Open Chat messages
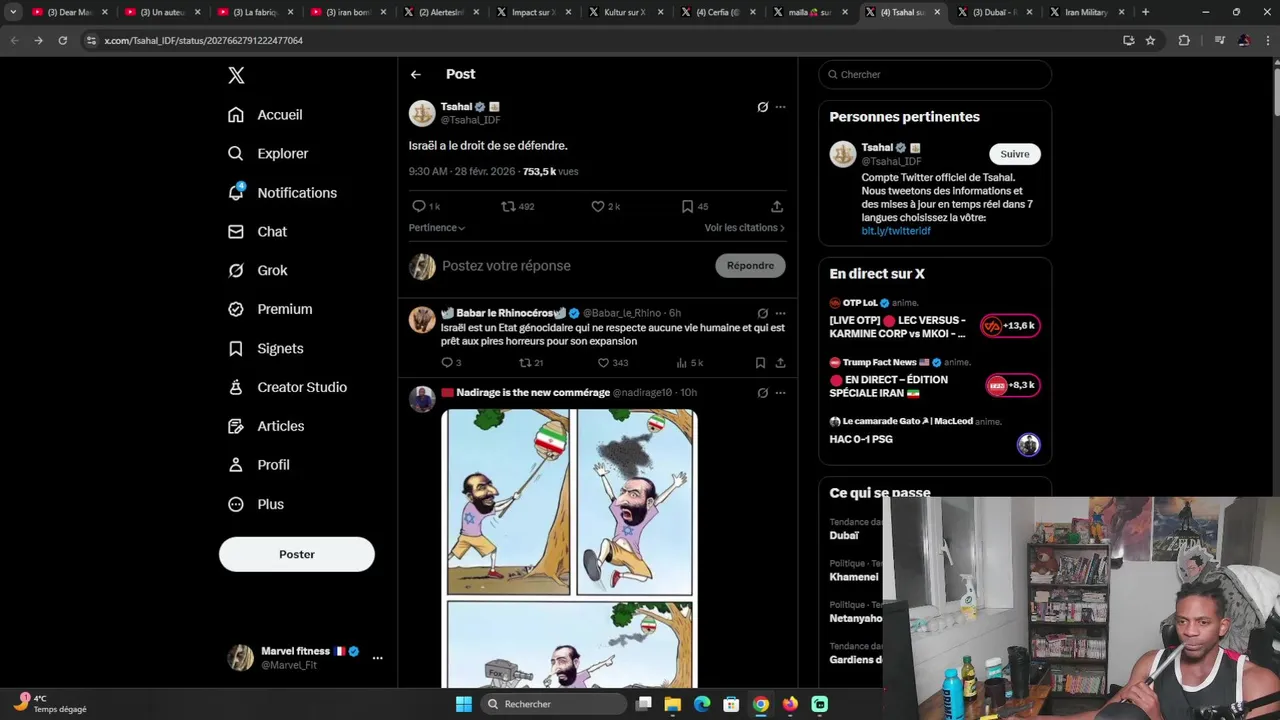Viewport: 1280px width, 720px height. 257,232
